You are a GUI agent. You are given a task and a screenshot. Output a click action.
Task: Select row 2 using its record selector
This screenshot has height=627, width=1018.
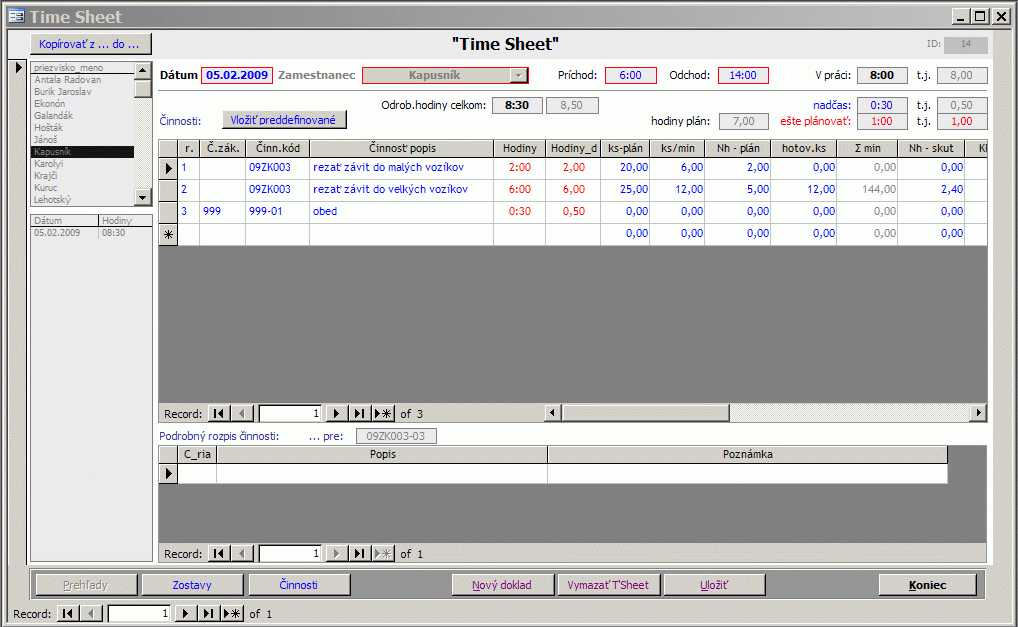(x=168, y=190)
